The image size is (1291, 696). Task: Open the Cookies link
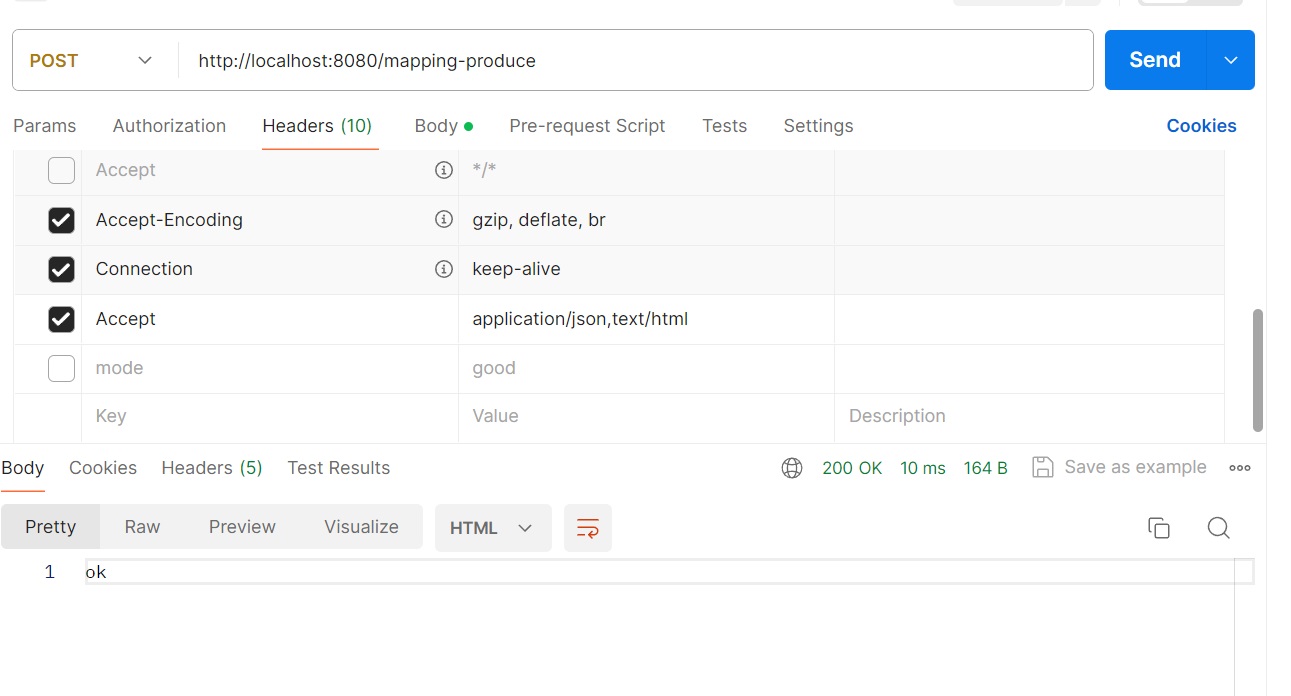(1201, 126)
